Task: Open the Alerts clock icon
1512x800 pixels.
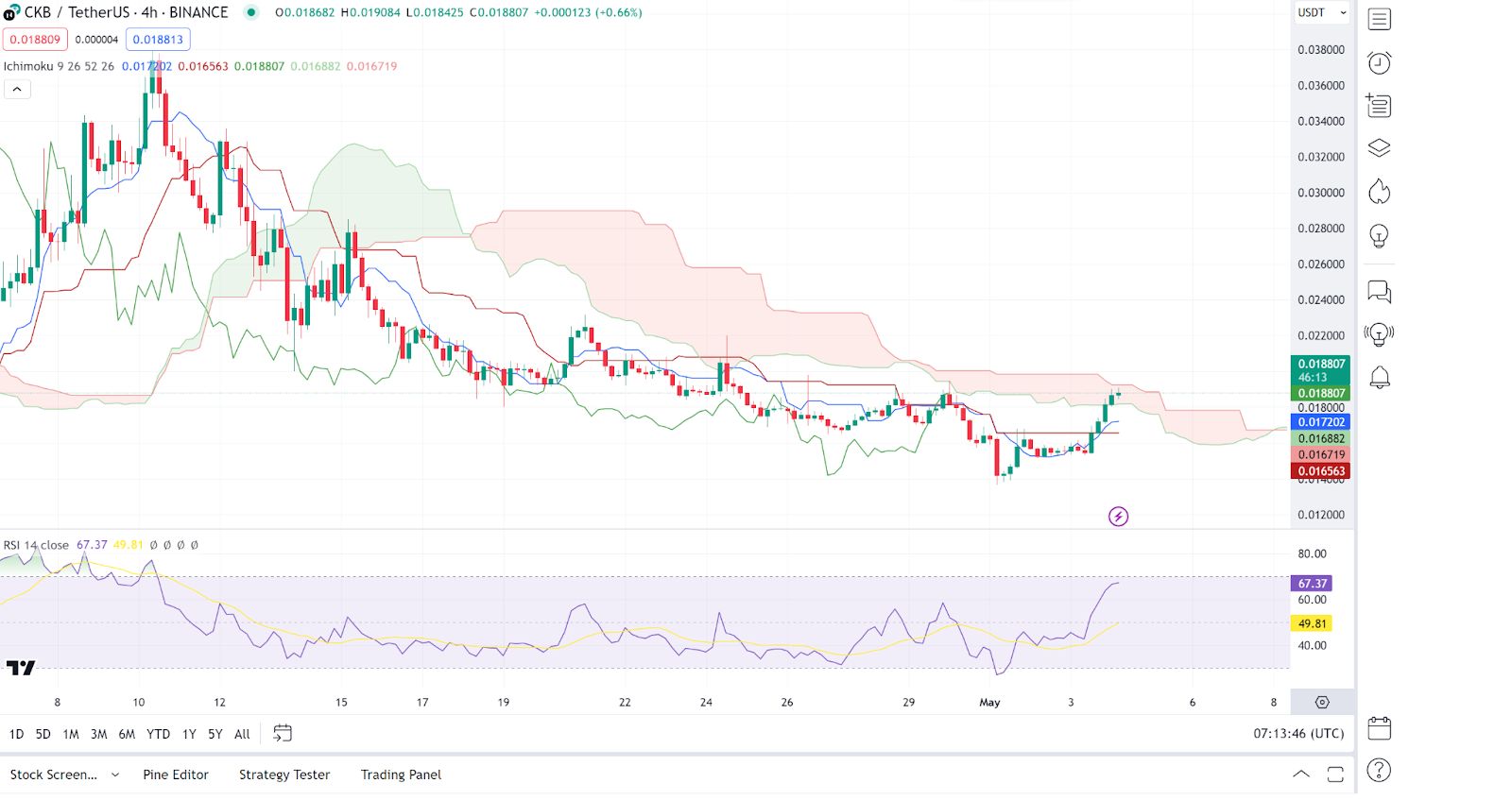Action: (x=1380, y=62)
